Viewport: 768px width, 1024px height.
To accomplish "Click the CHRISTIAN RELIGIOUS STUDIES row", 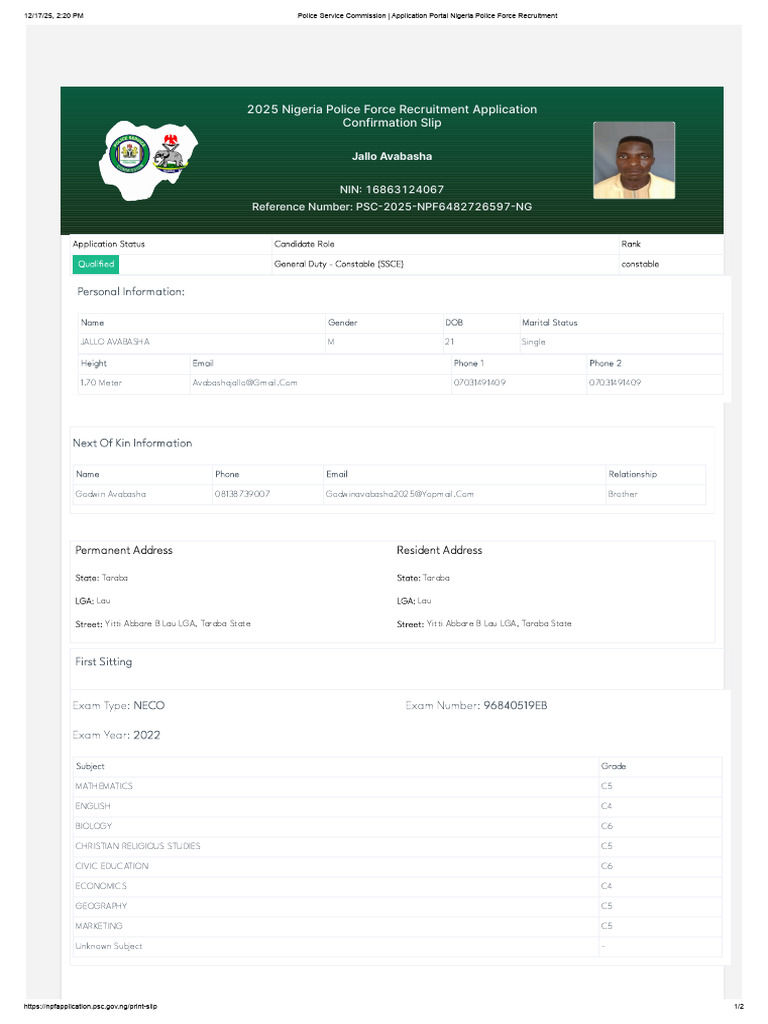I will (398, 846).
